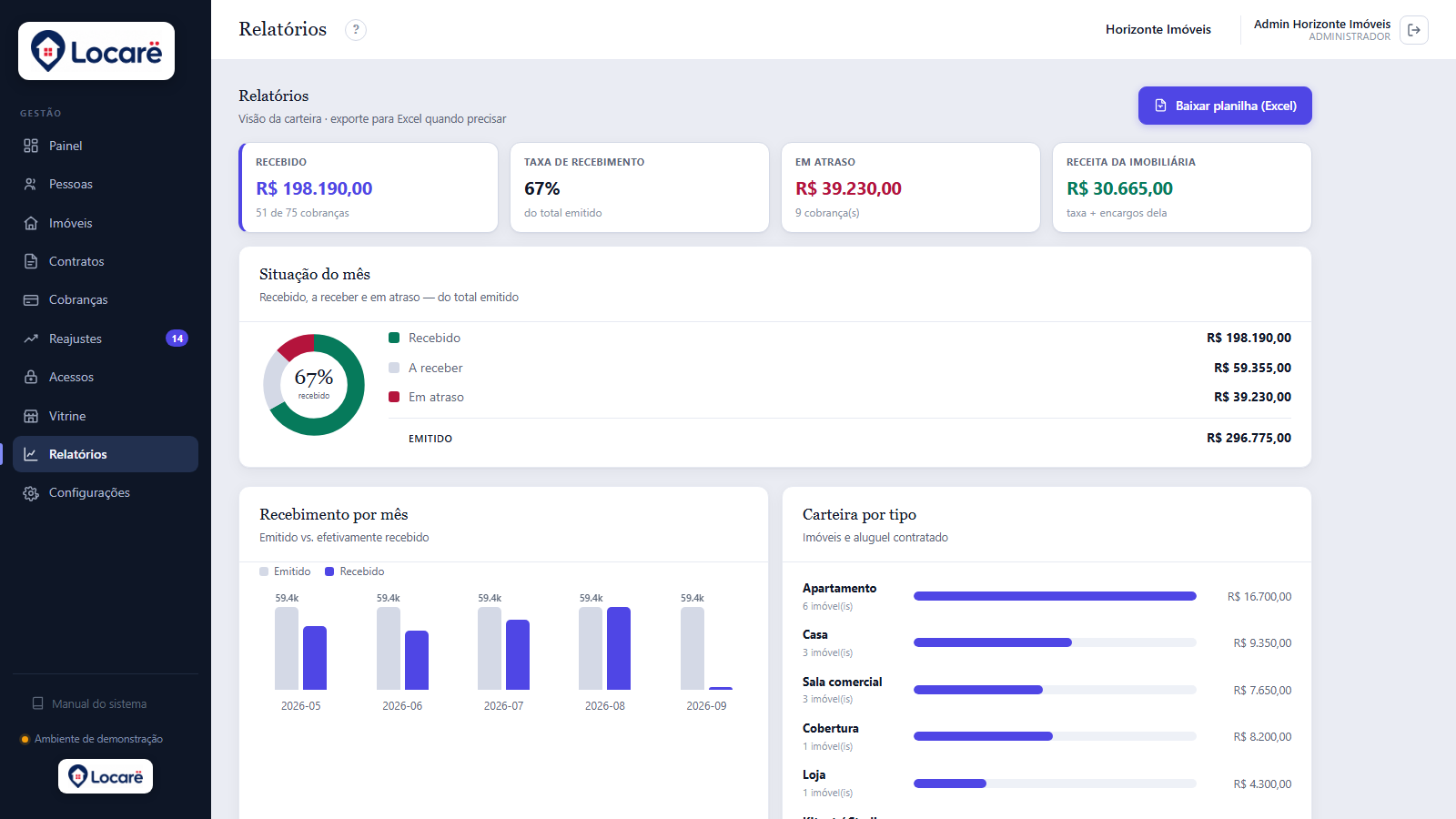Click the 2026-08 Recebido bar
The width and height of the screenshot is (1456, 819).
pyautogui.click(x=619, y=648)
